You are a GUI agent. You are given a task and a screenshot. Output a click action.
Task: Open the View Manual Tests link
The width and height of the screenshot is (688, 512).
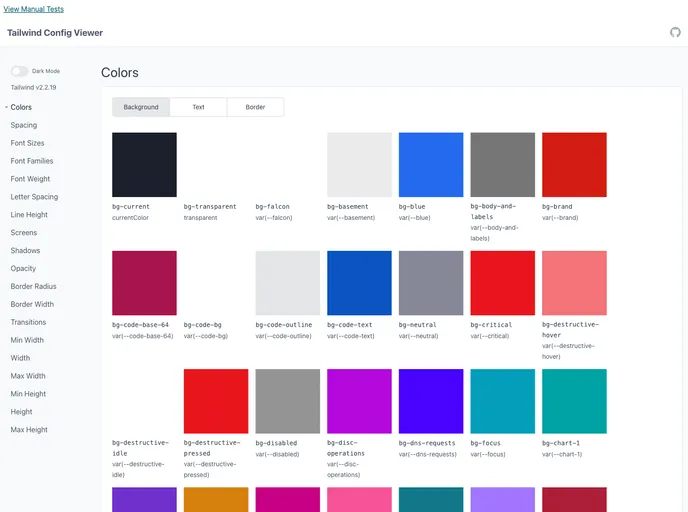(x=34, y=9)
